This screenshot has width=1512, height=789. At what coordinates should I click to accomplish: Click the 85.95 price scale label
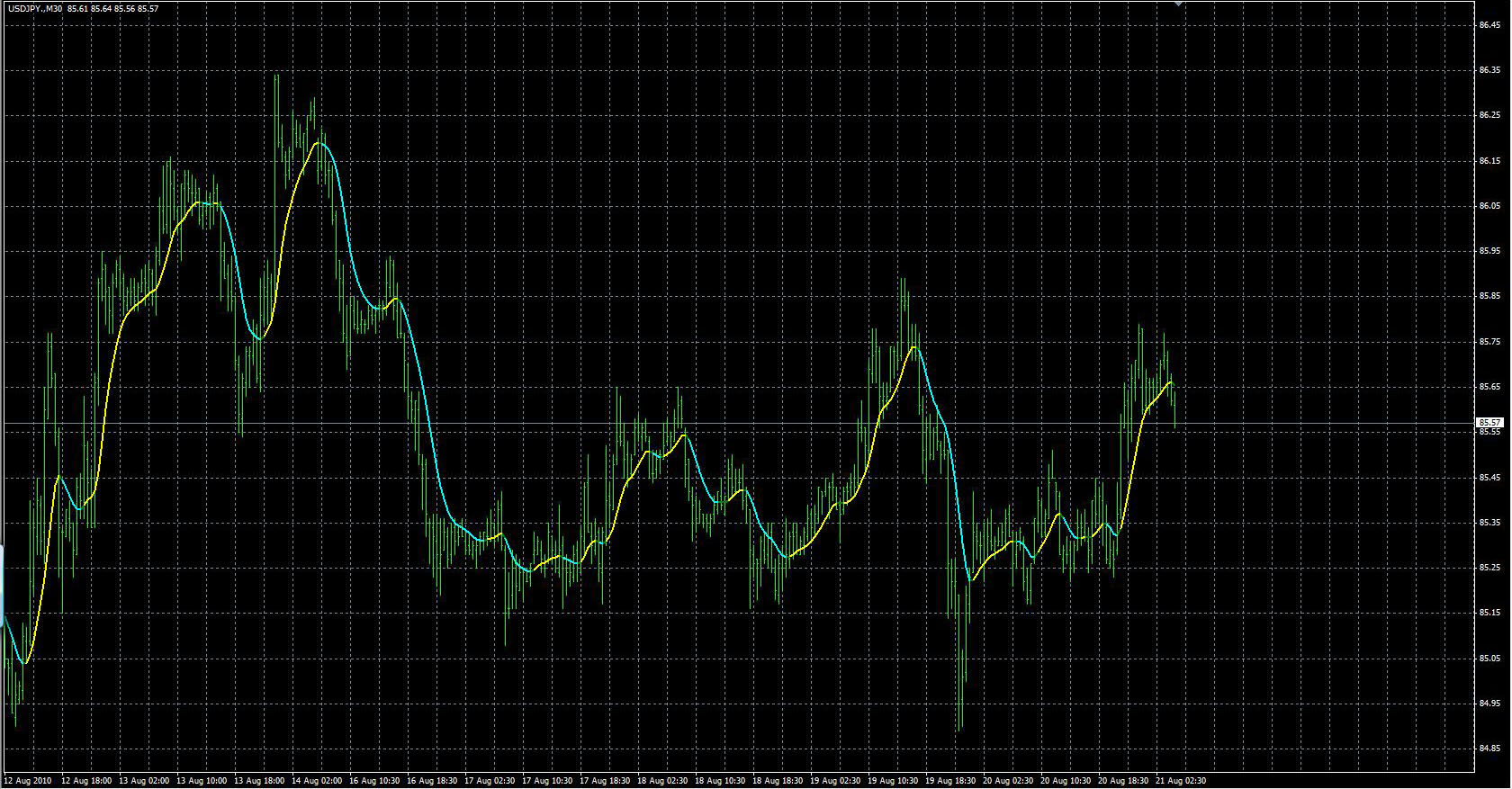click(x=1489, y=251)
